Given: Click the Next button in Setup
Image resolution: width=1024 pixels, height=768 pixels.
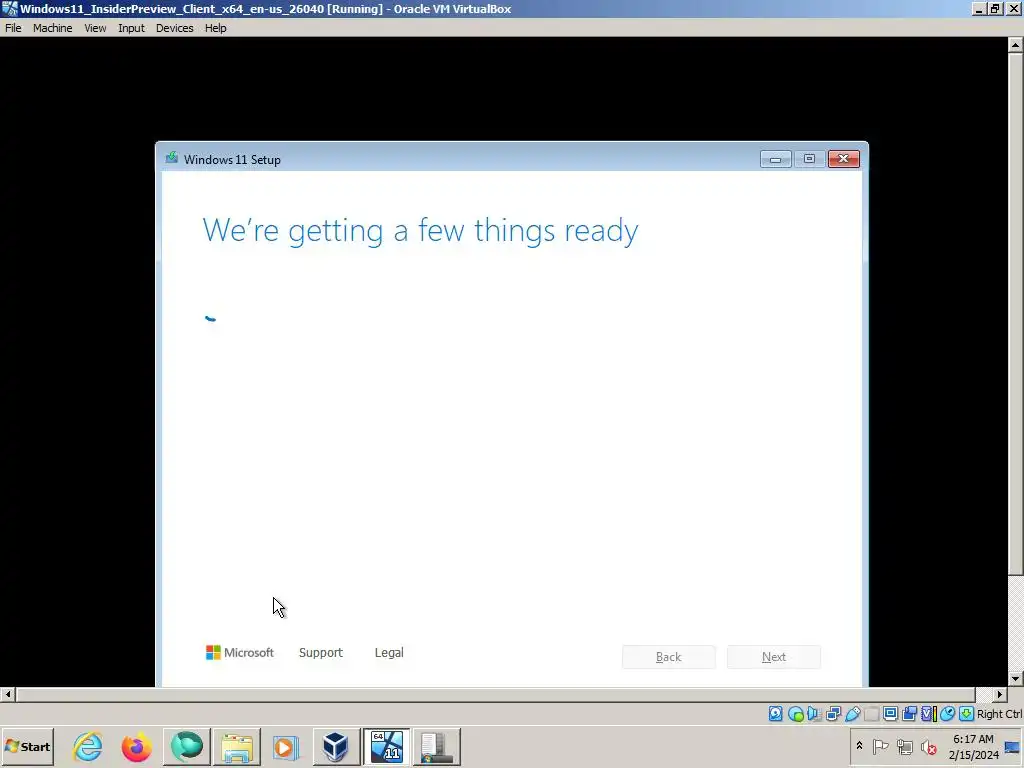Looking at the screenshot, I should click(x=773, y=657).
